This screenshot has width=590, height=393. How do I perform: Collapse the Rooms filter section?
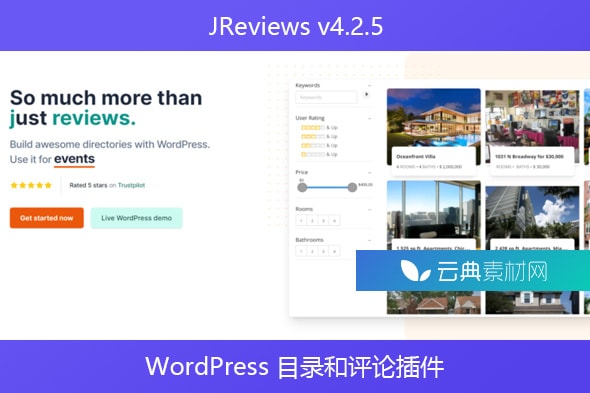(x=370, y=209)
